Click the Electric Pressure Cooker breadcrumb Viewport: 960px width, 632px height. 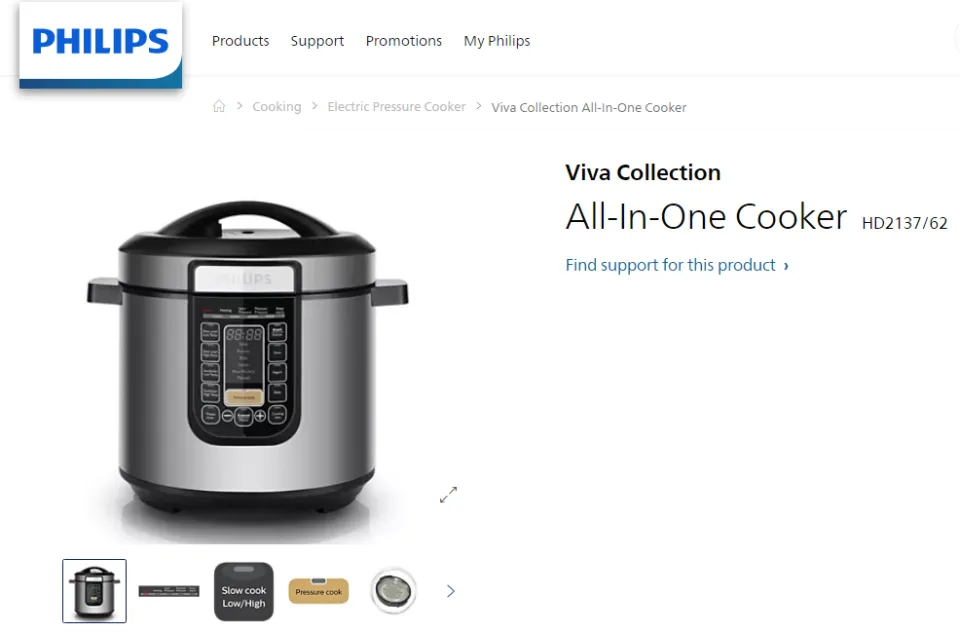(x=397, y=107)
